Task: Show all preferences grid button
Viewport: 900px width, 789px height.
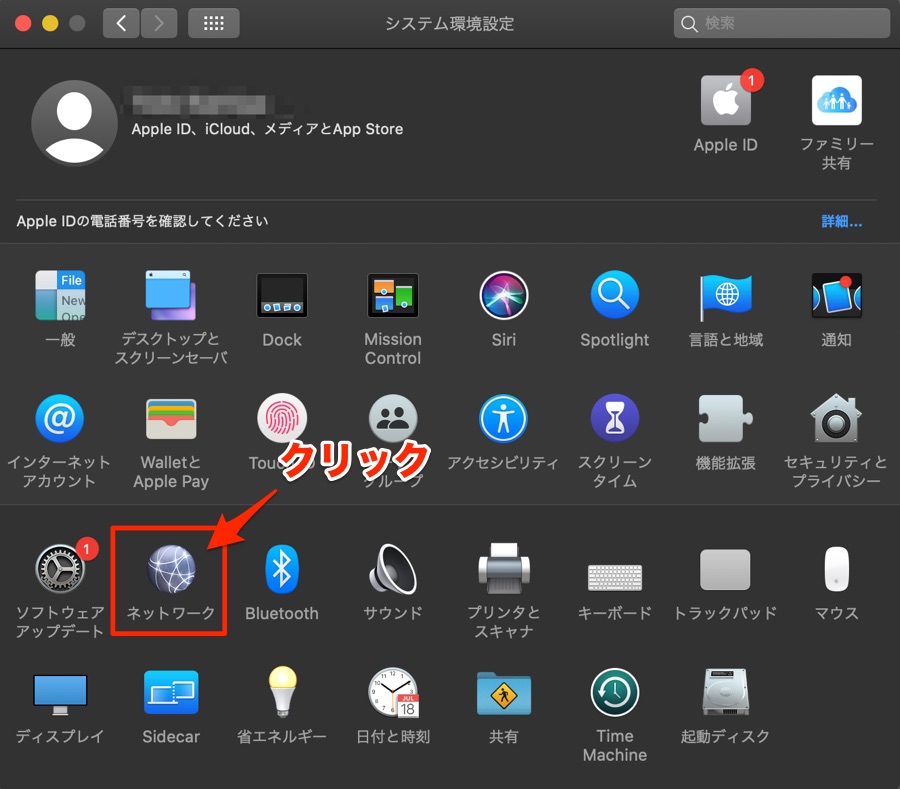Action: pyautogui.click(x=214, y=23)
